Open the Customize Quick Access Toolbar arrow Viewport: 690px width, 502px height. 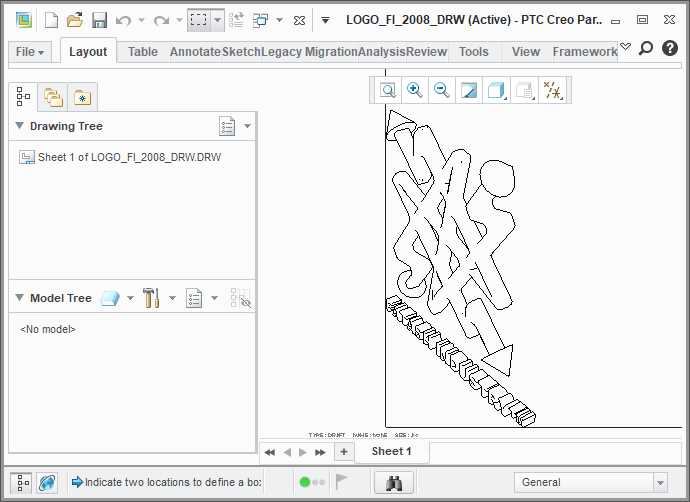(325, 20)
